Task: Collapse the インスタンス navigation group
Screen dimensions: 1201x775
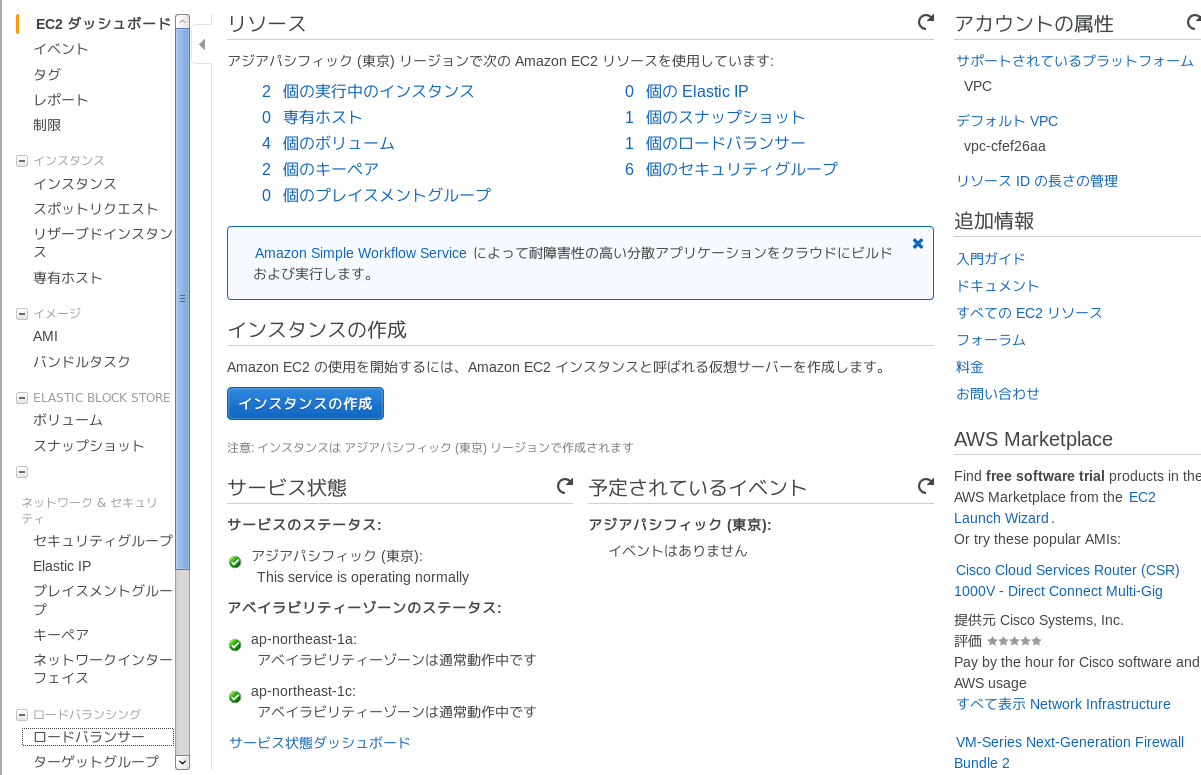Action: pyautogui.click(x=22, y=161)
